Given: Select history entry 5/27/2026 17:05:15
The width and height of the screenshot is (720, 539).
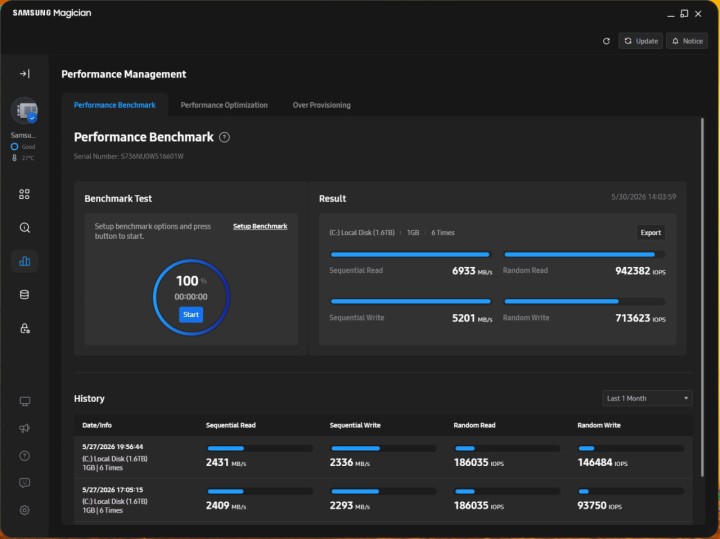Looking at the screenshot, I should (x=383, y=500).
